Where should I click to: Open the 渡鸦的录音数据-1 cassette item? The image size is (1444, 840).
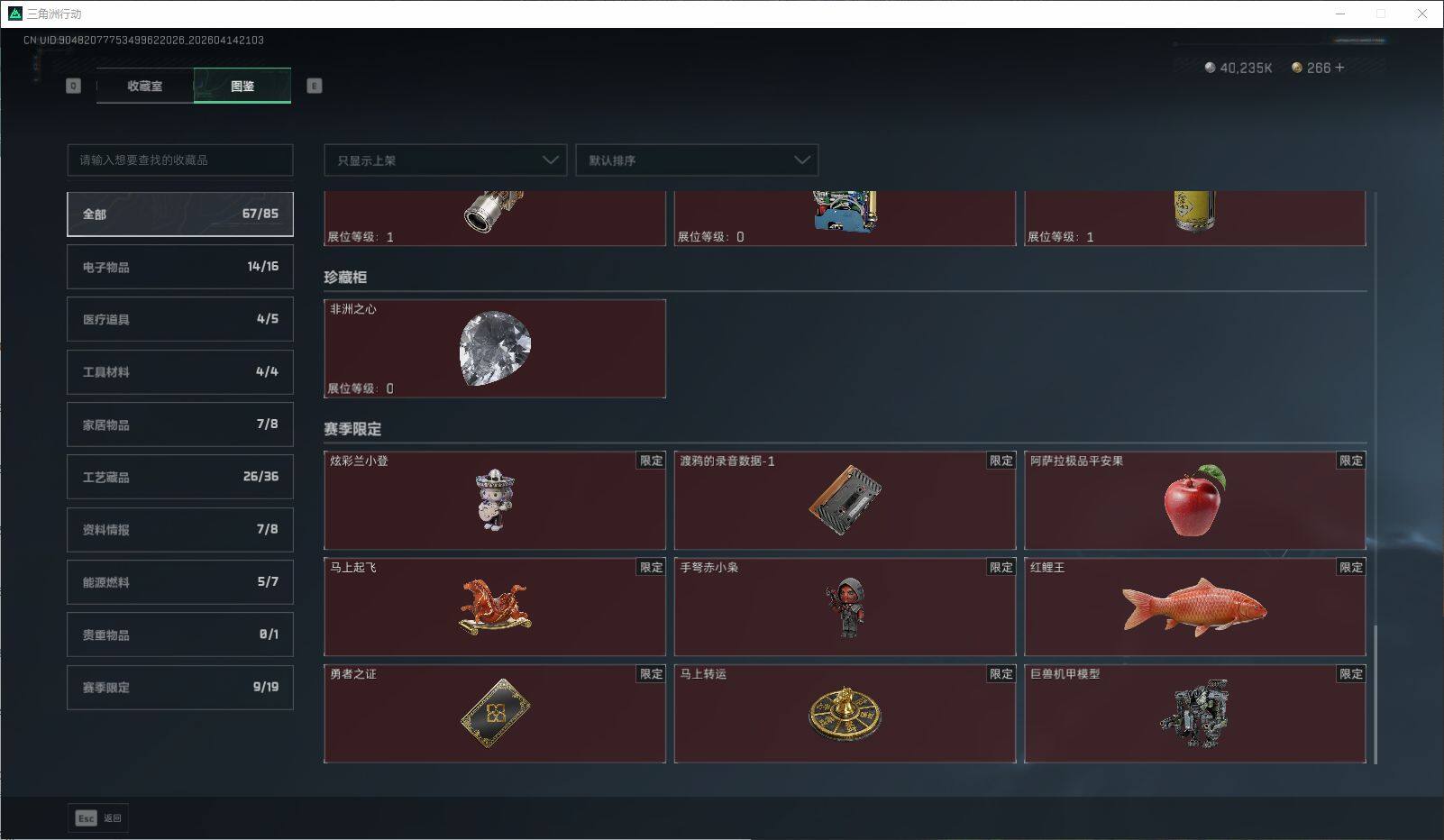pyautogui.click(x=845, y=500)
